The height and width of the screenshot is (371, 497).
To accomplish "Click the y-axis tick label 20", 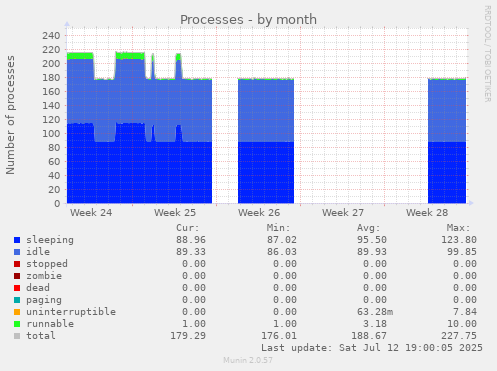I will point(54,190).
